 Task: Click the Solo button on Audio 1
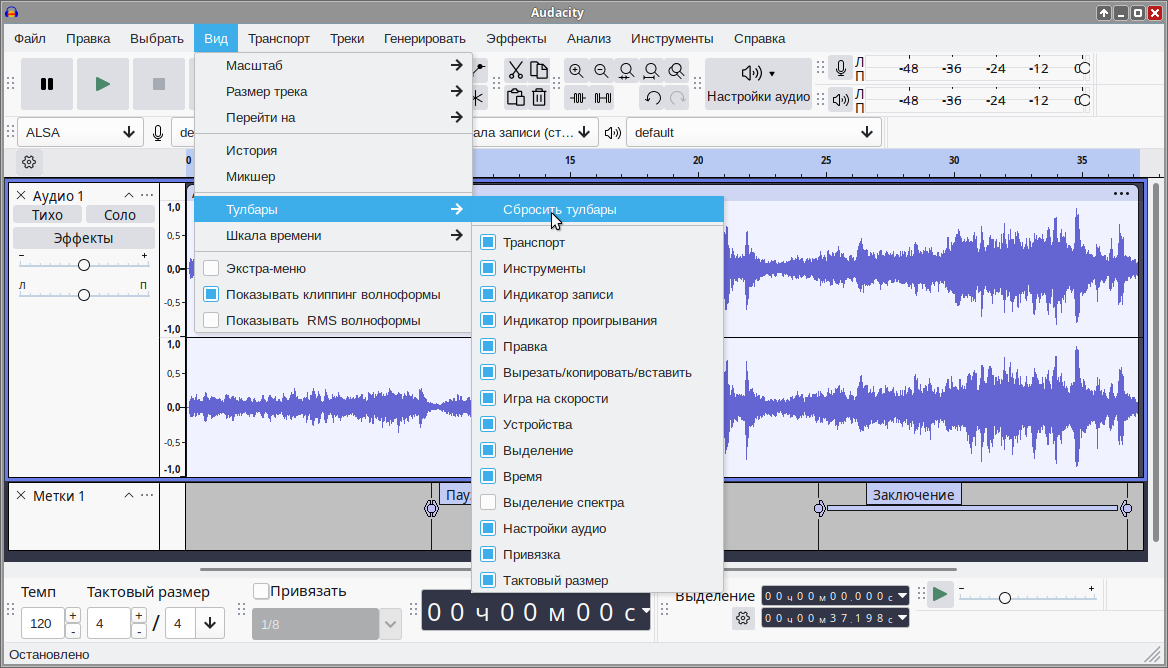(120, 215)
